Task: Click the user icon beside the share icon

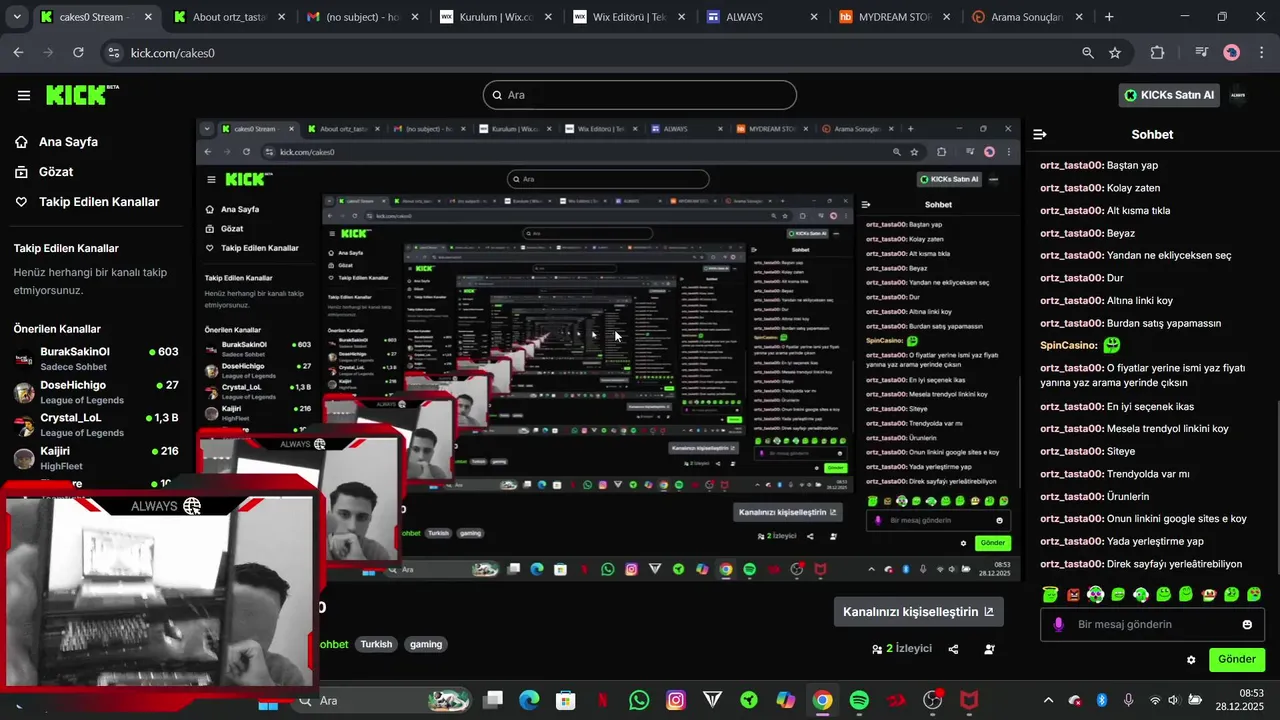Action: 989,649
